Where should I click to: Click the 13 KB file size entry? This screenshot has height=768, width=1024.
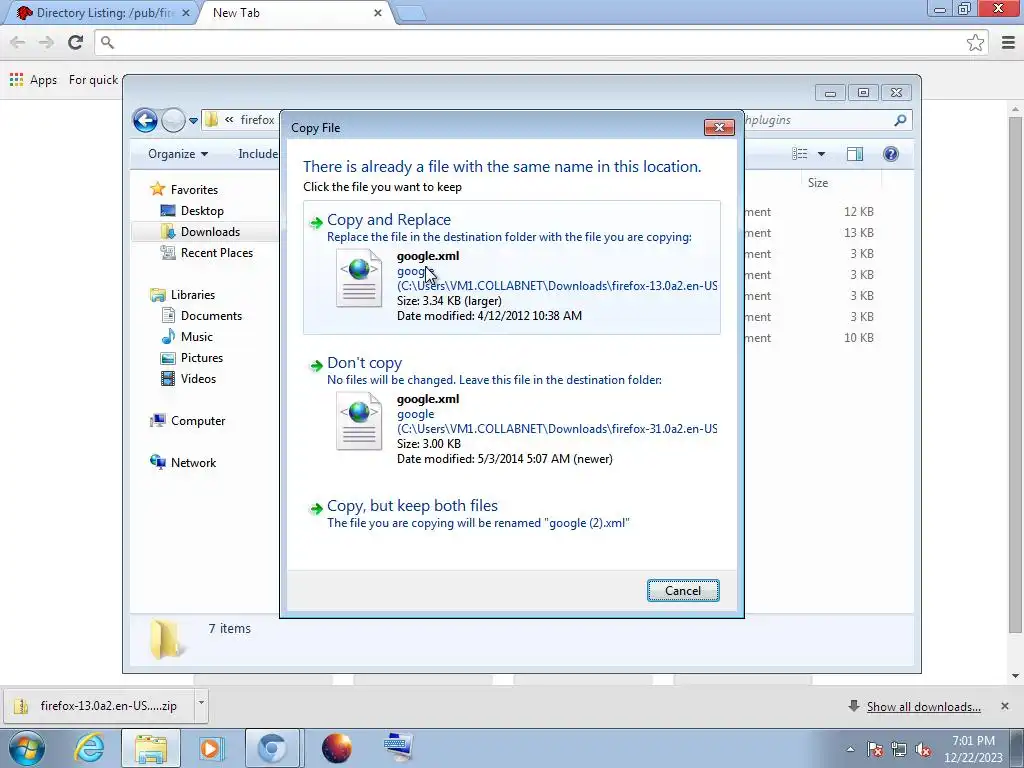(x=858, y=232)
